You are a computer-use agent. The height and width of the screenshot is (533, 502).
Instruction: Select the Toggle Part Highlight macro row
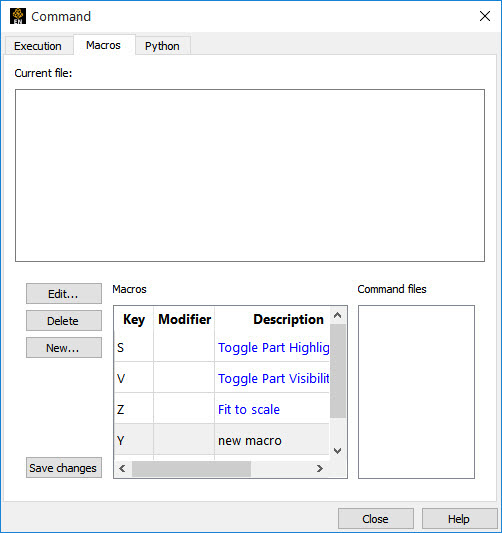(x=222, y=347)
